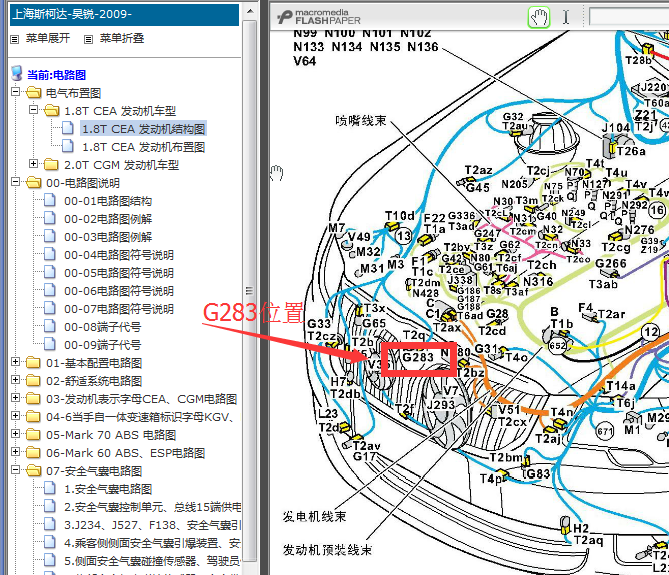Click the 01-基本配置电路图 folder icon
The image size is (669, 575).
[x=33, y=362]
